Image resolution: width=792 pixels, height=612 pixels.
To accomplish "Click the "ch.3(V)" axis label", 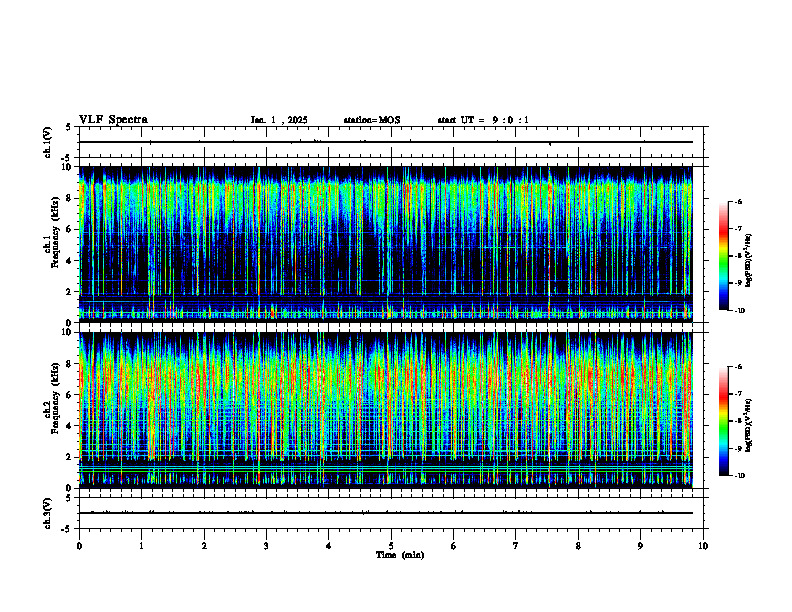I will [x=48, y=514].
